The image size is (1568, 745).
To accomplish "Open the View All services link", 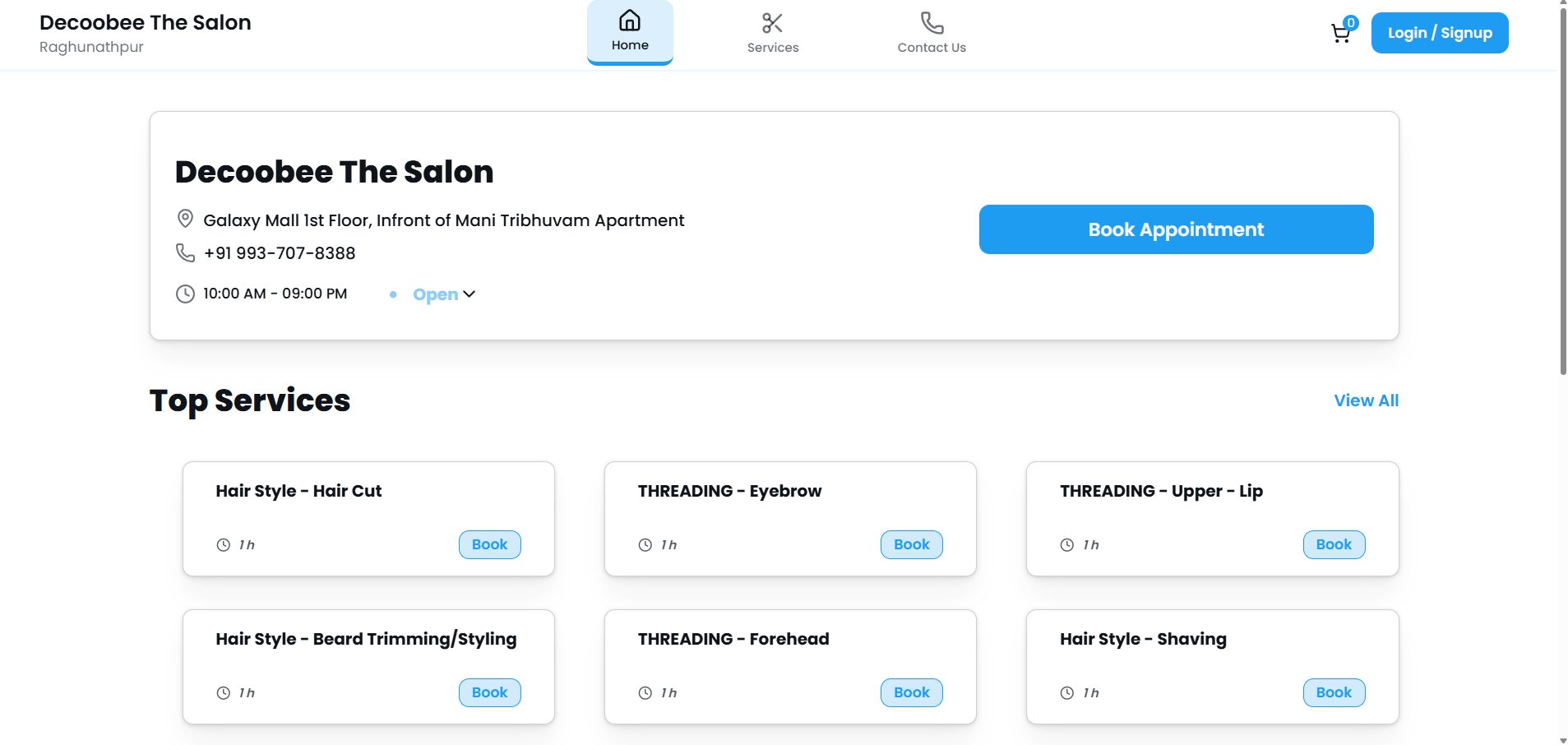I will click(x=1366, y=400).
